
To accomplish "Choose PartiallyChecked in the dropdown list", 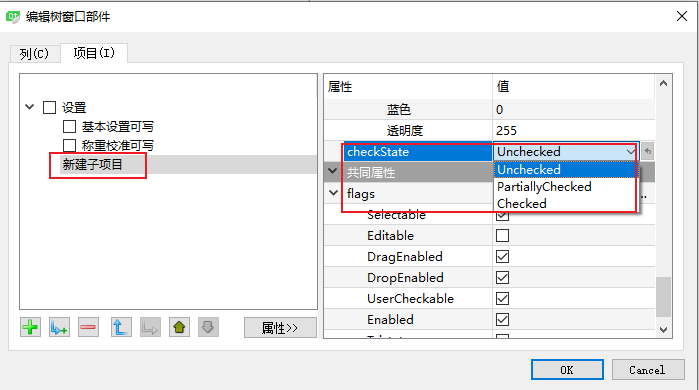I will point(566,187).
